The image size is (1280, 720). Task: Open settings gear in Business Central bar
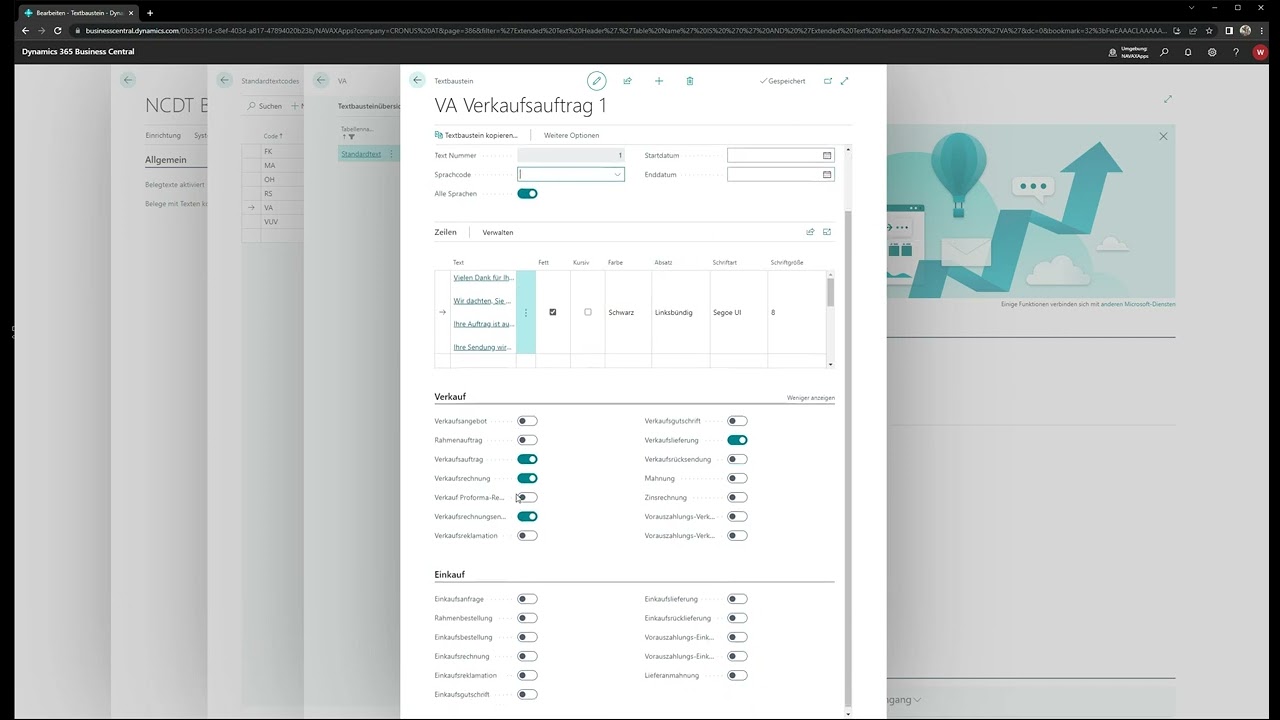point(1212,52)
